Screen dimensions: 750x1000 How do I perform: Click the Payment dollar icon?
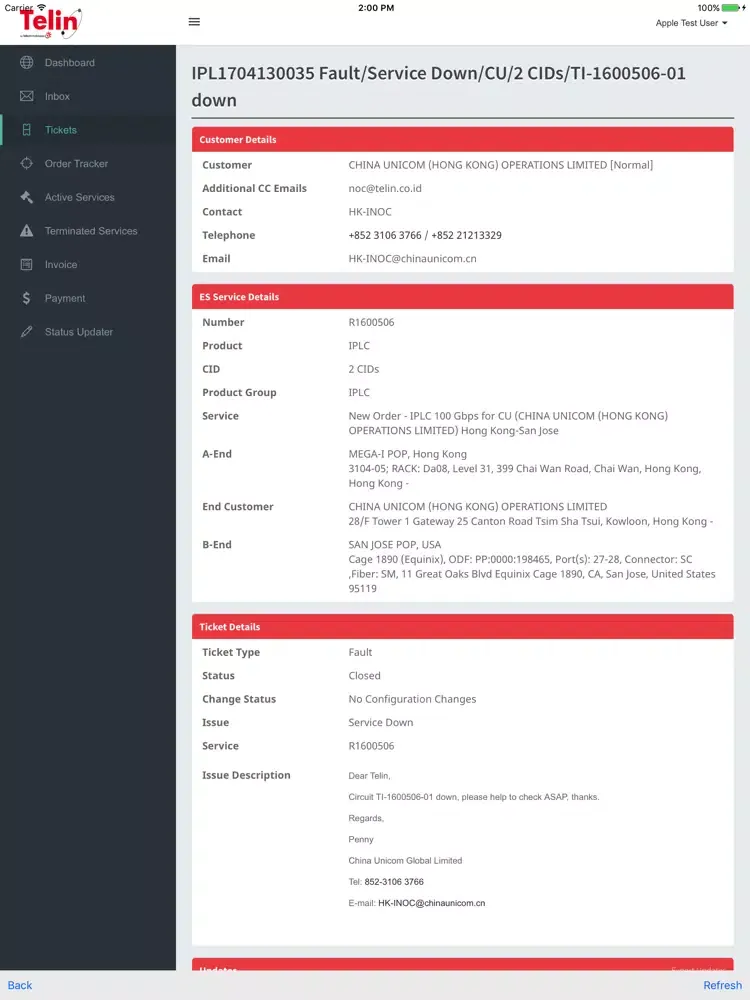26,298
